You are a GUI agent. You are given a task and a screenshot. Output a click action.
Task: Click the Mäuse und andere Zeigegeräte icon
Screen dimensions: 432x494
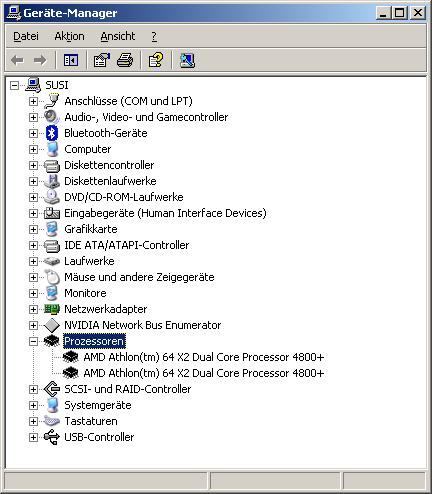tap(52, 277)
